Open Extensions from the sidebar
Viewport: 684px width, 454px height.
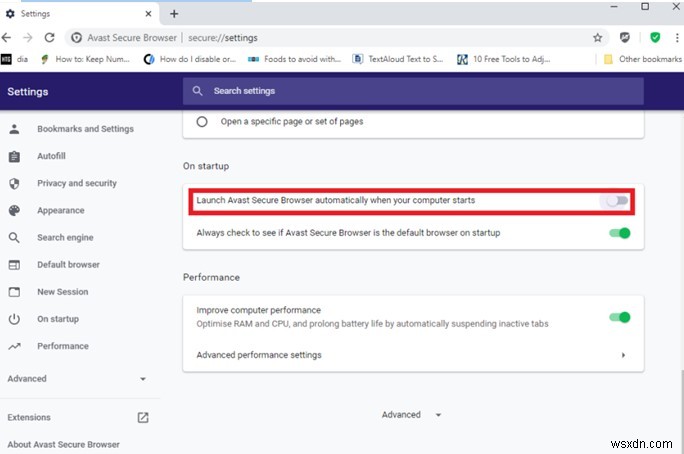coord(29,417)
